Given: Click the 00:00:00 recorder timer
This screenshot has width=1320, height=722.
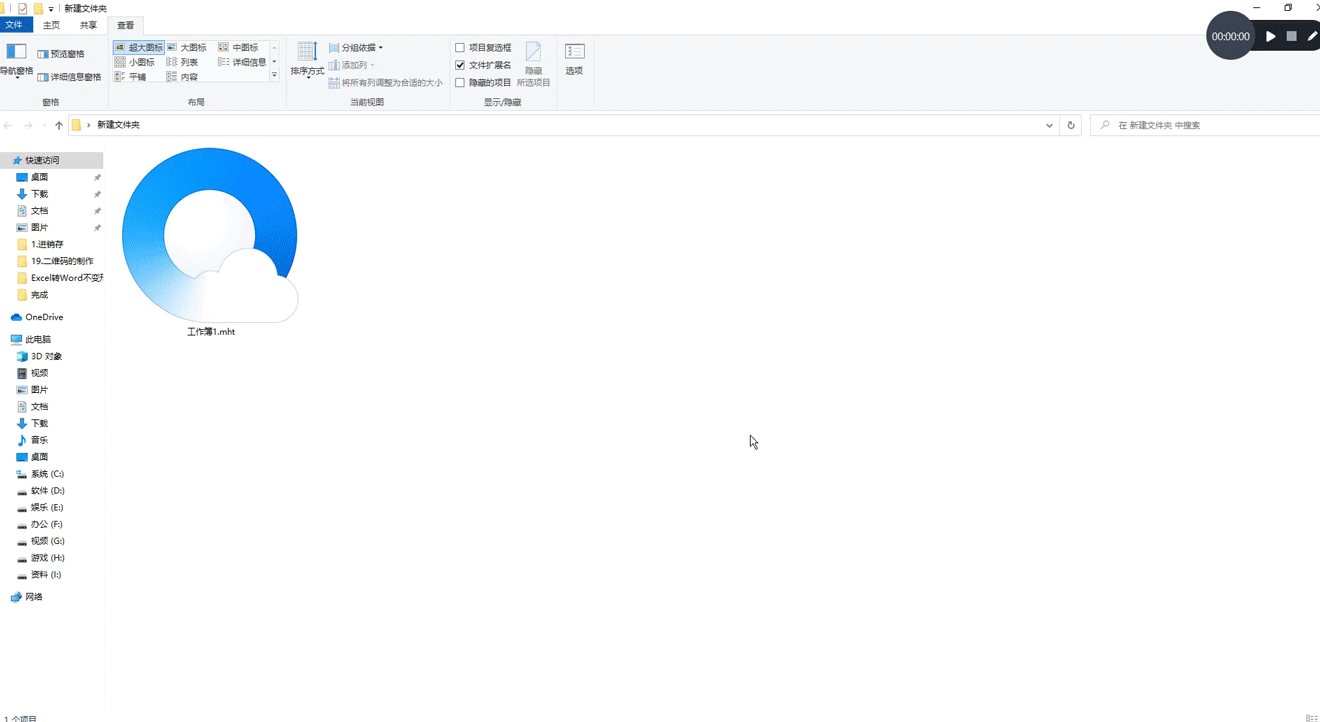Looking at the screenshot, I should [x=1231, y=36].
